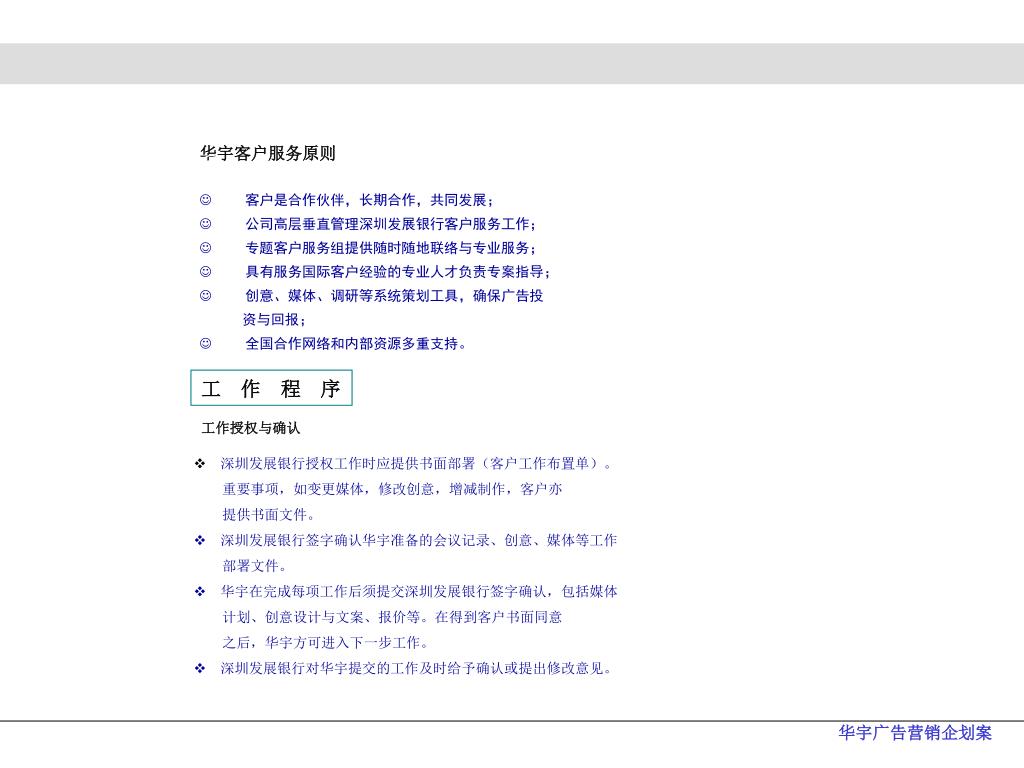Click the footer text 华宇广告营销企划案
Image resolution: width=1024 pixels, height=768 pixels.
click(x=915, y=733)
